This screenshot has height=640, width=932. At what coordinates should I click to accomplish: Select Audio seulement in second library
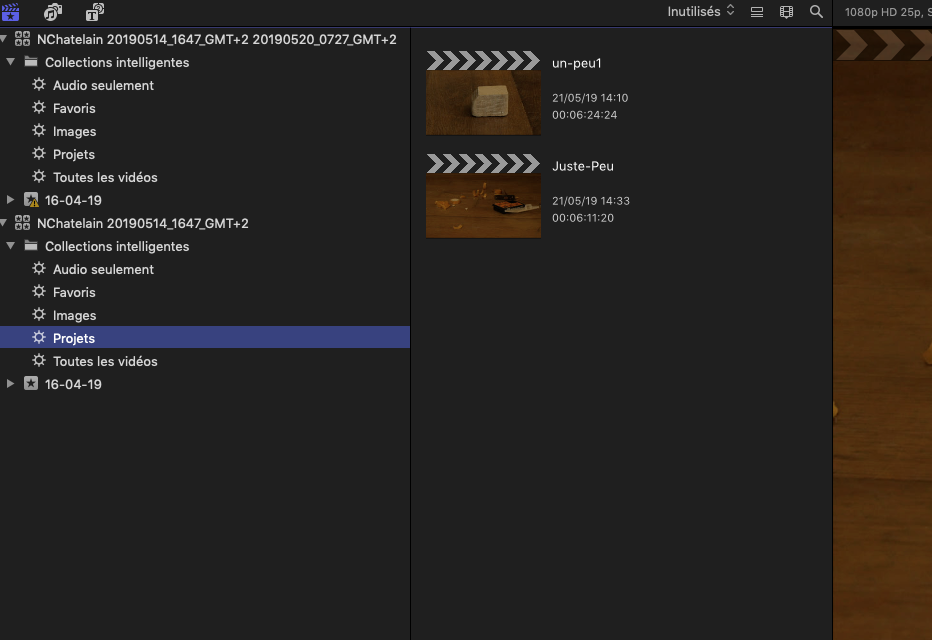pos(103,269)
